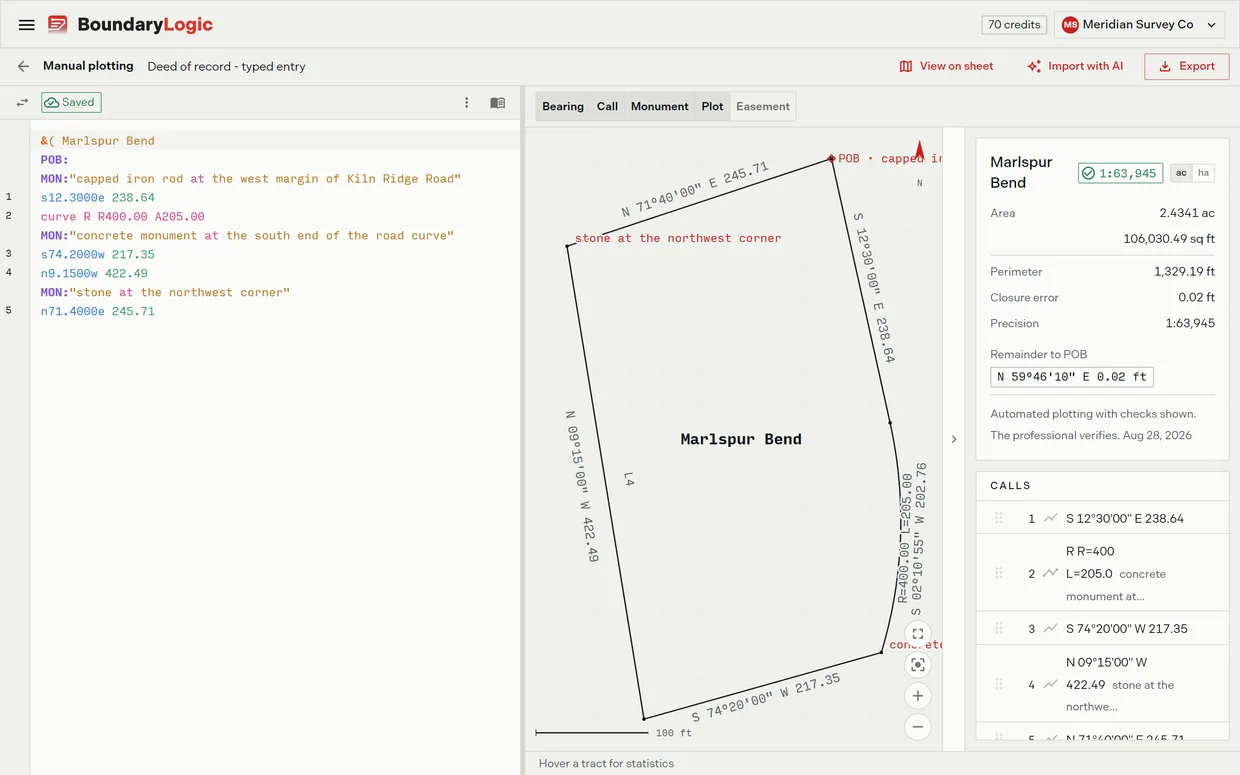Toggle the Plot label option
The height and width of the screenshot is (775, 1240).
coord(712,106)
